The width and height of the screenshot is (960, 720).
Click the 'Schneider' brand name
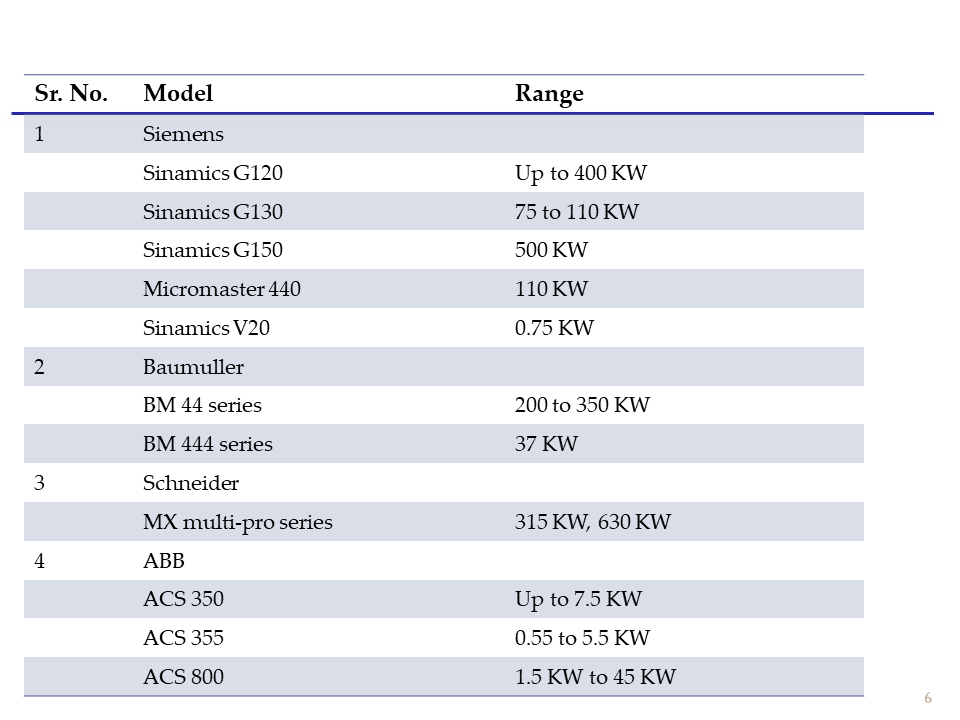(x=191, y=483)
